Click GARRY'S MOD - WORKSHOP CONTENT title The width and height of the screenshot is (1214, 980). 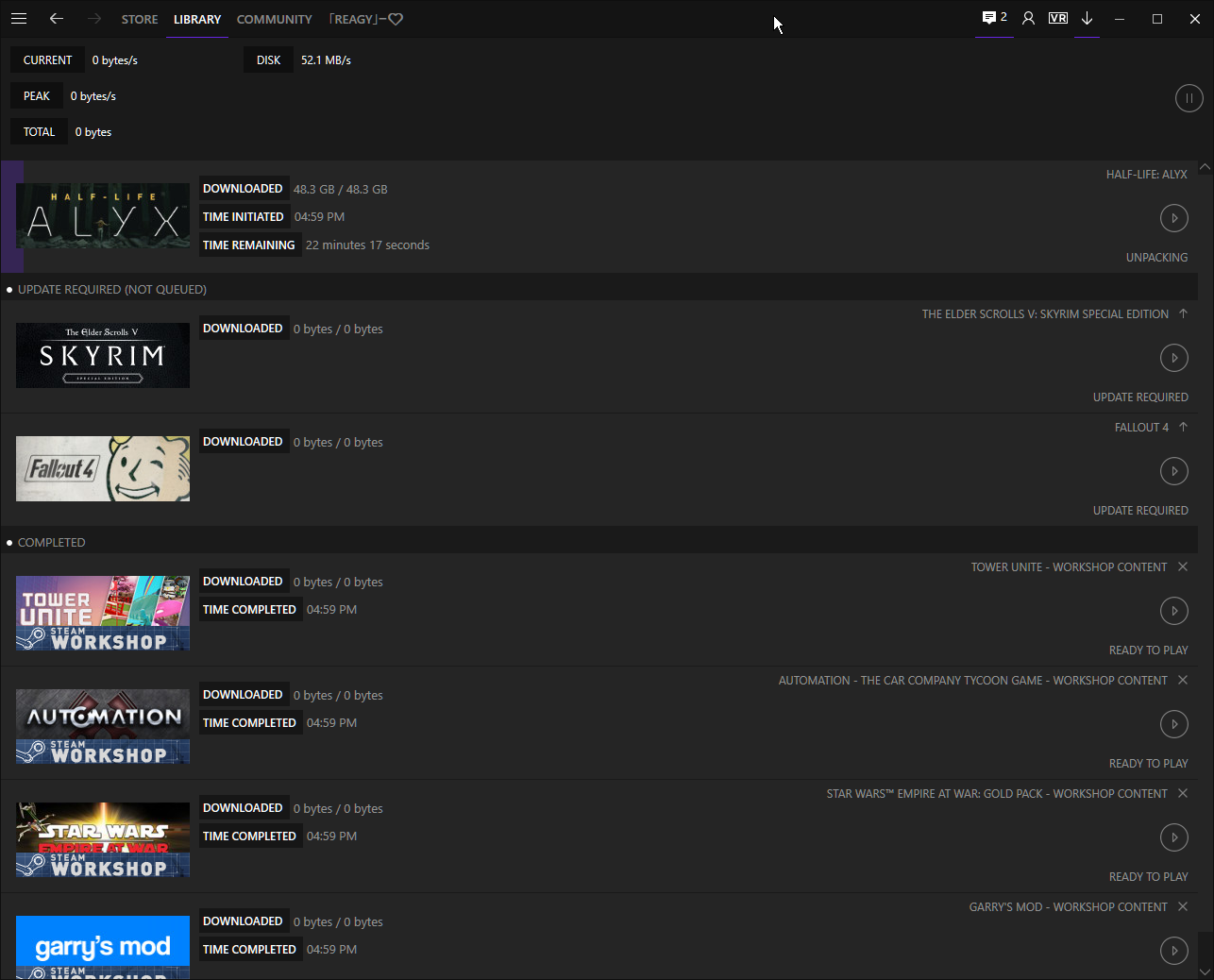click(x=1069, y=907)
